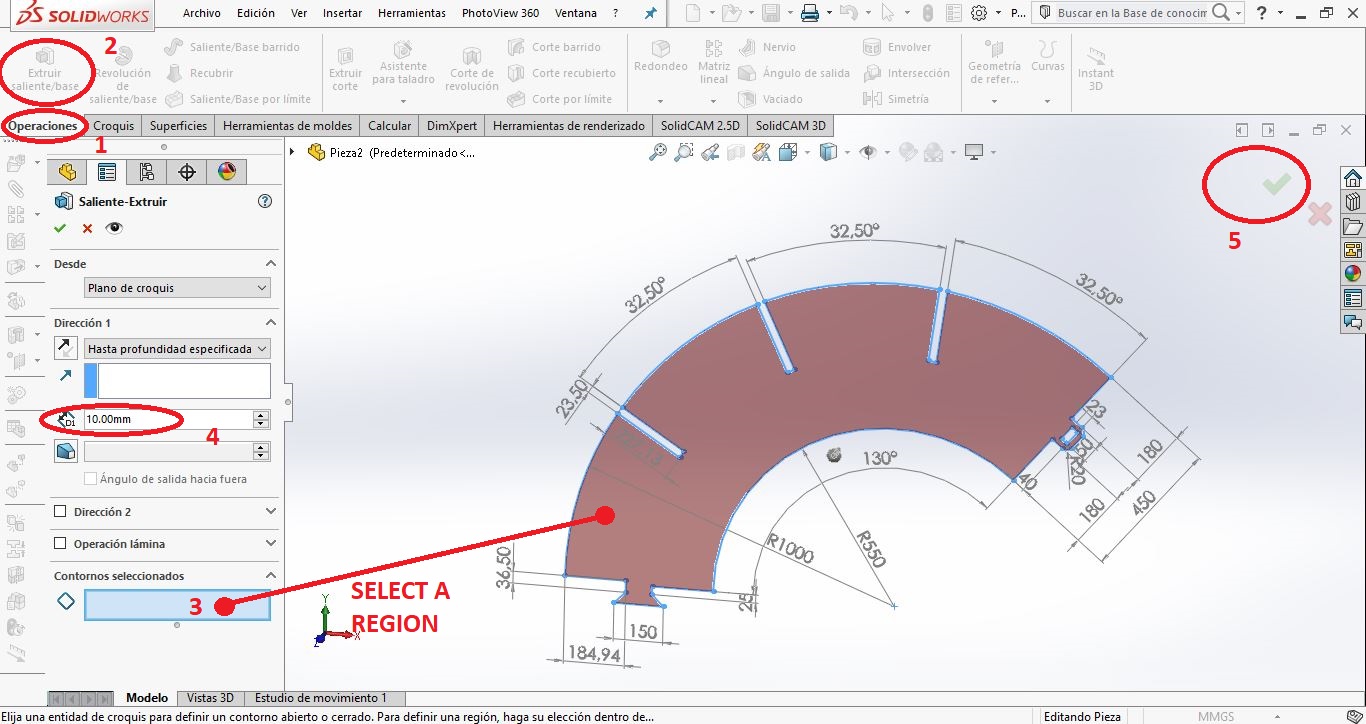Image resolution: width=1366 pixels, height=724 pixels.
Task: Open the help question mark in PropertyManager
Action: 265,201
